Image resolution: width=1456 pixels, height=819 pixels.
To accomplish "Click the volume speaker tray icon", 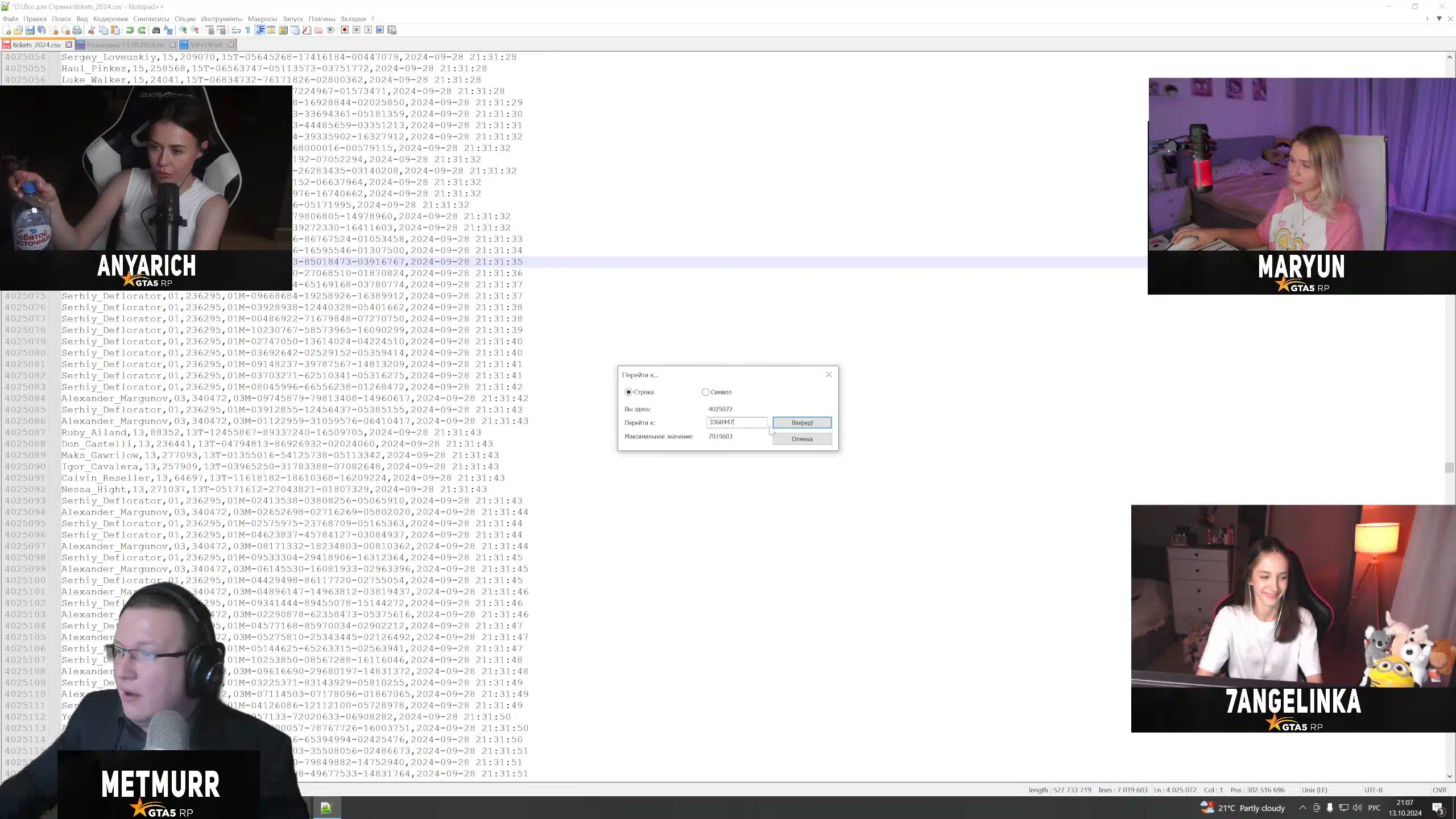I will coord(1358,808).
